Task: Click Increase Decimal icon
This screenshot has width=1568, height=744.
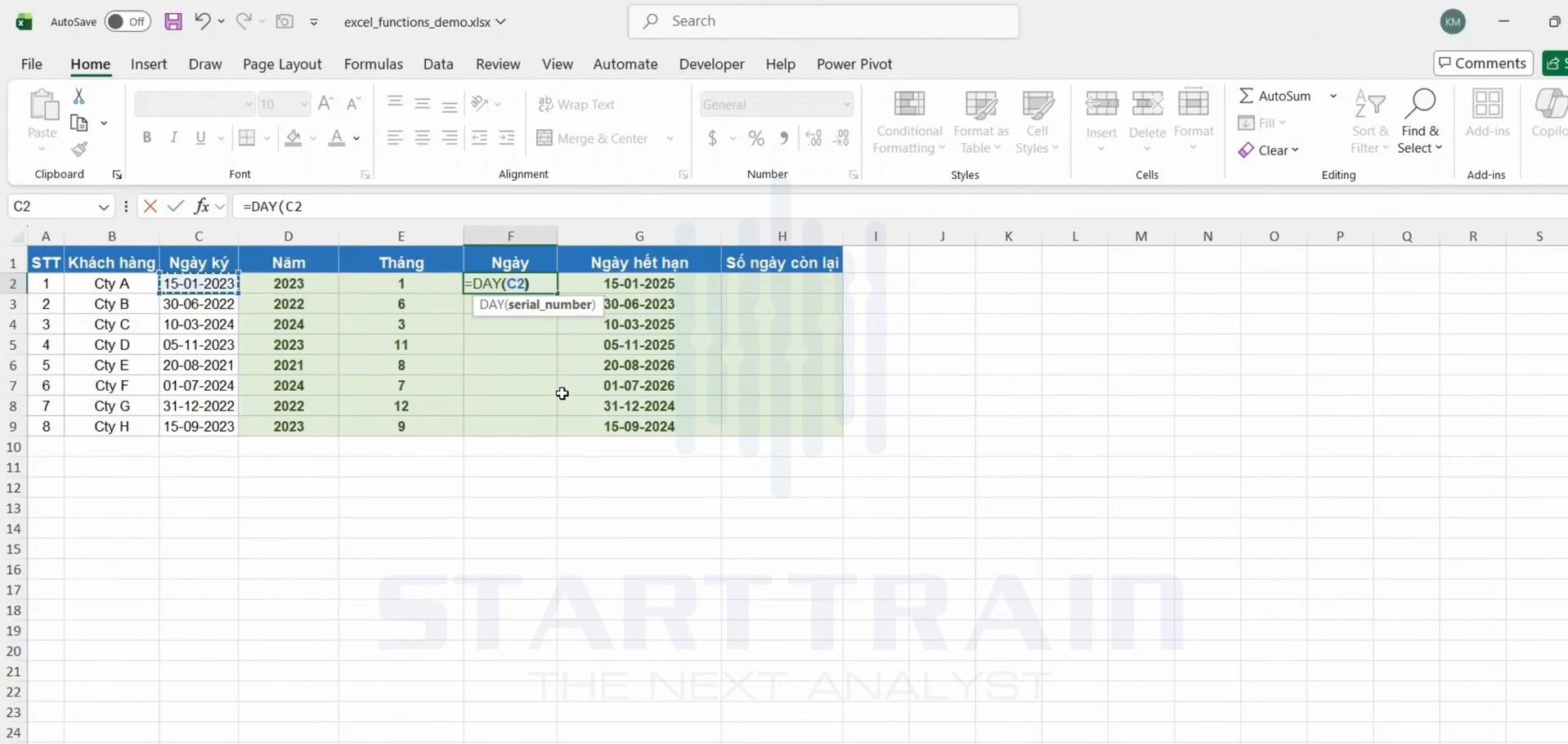Action: click(813, 138)
